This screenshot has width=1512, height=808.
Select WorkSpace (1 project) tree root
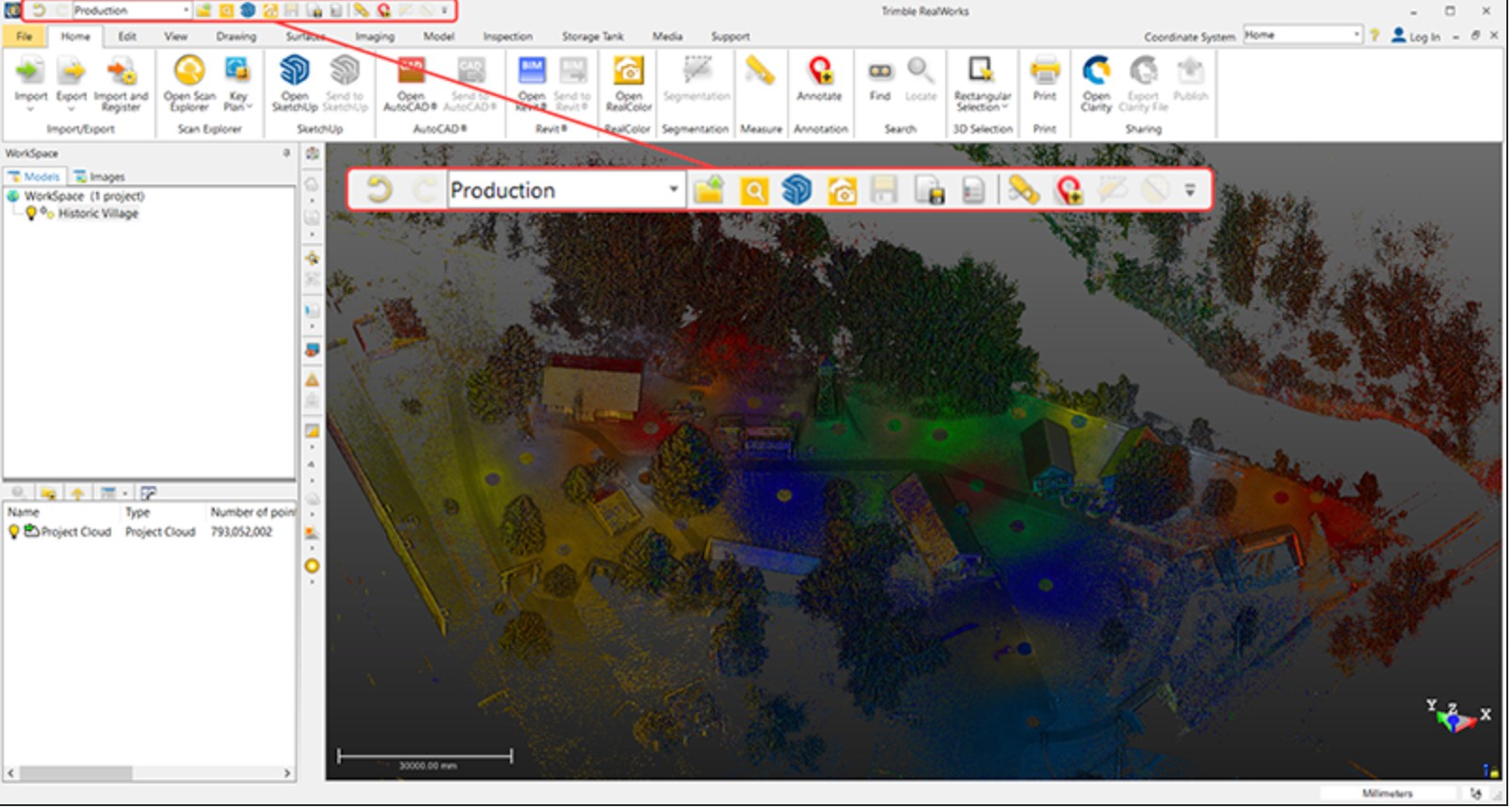click(84, 196)
